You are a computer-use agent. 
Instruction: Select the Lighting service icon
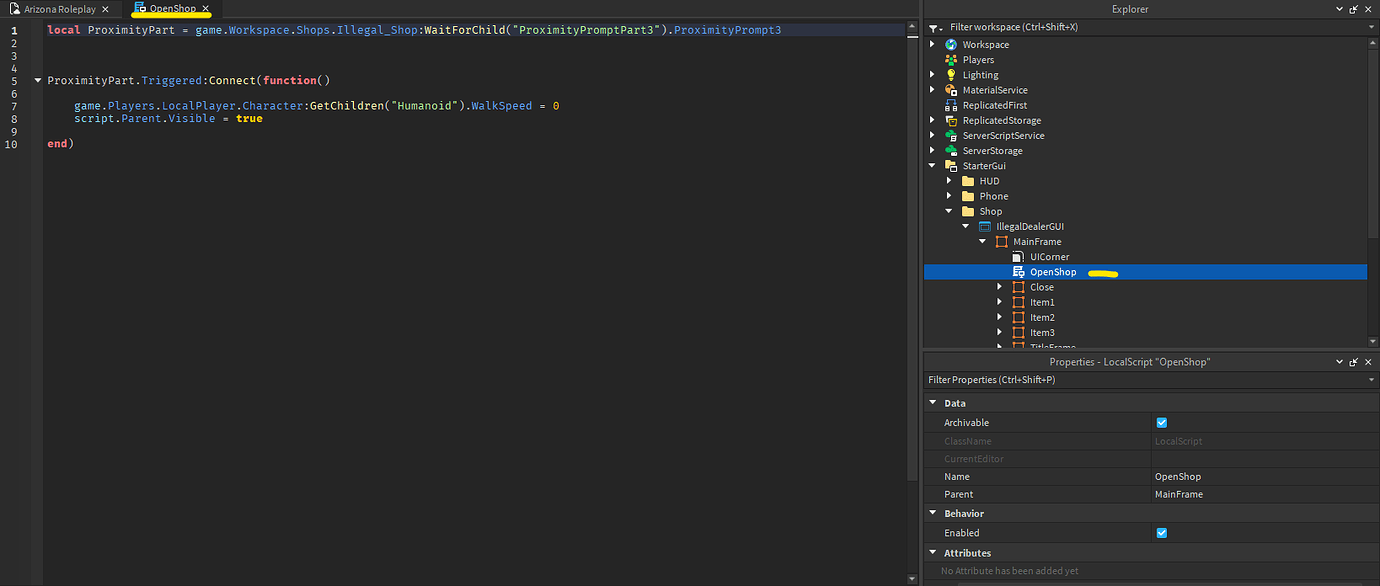[x=952, y=74]
